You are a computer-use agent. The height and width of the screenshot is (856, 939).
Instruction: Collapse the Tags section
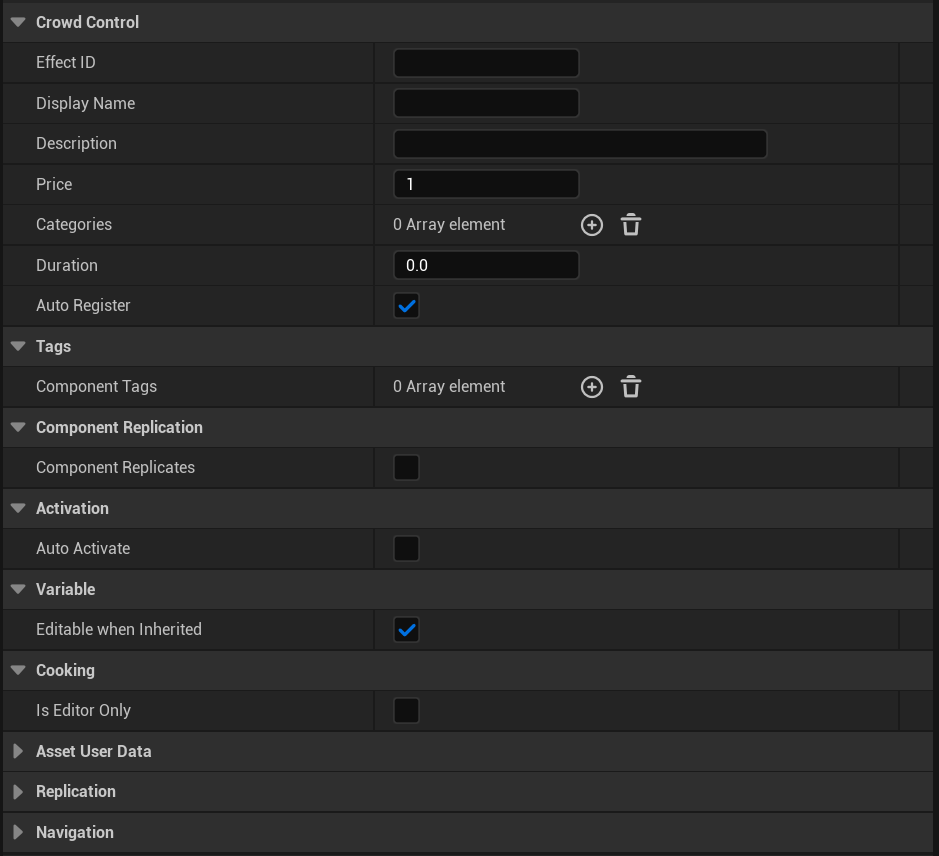point(18,346)
